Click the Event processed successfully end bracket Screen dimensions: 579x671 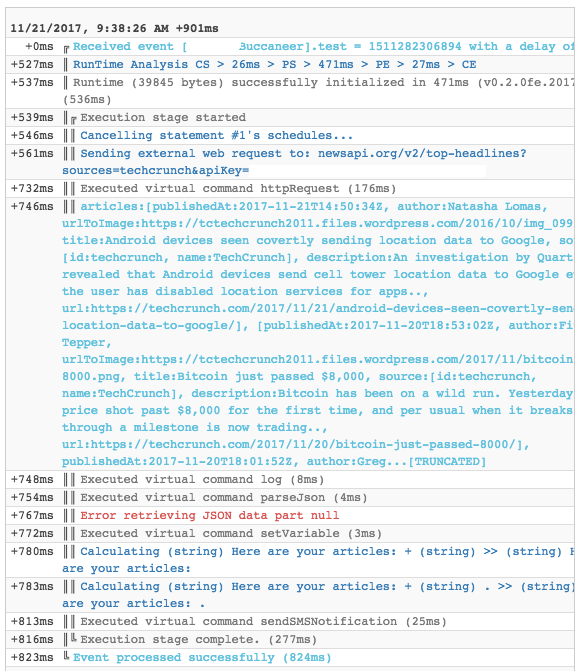point(66,655)
